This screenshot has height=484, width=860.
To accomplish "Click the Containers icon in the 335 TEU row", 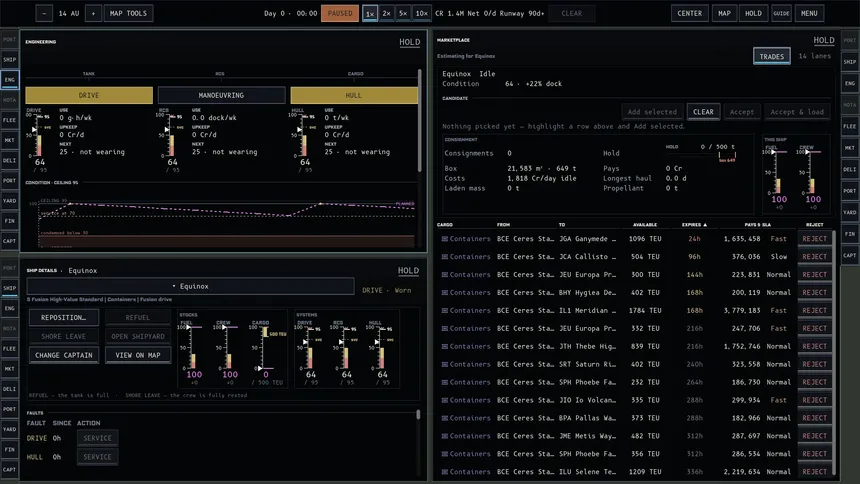I will pyautogui.click(x=445, y=400).
